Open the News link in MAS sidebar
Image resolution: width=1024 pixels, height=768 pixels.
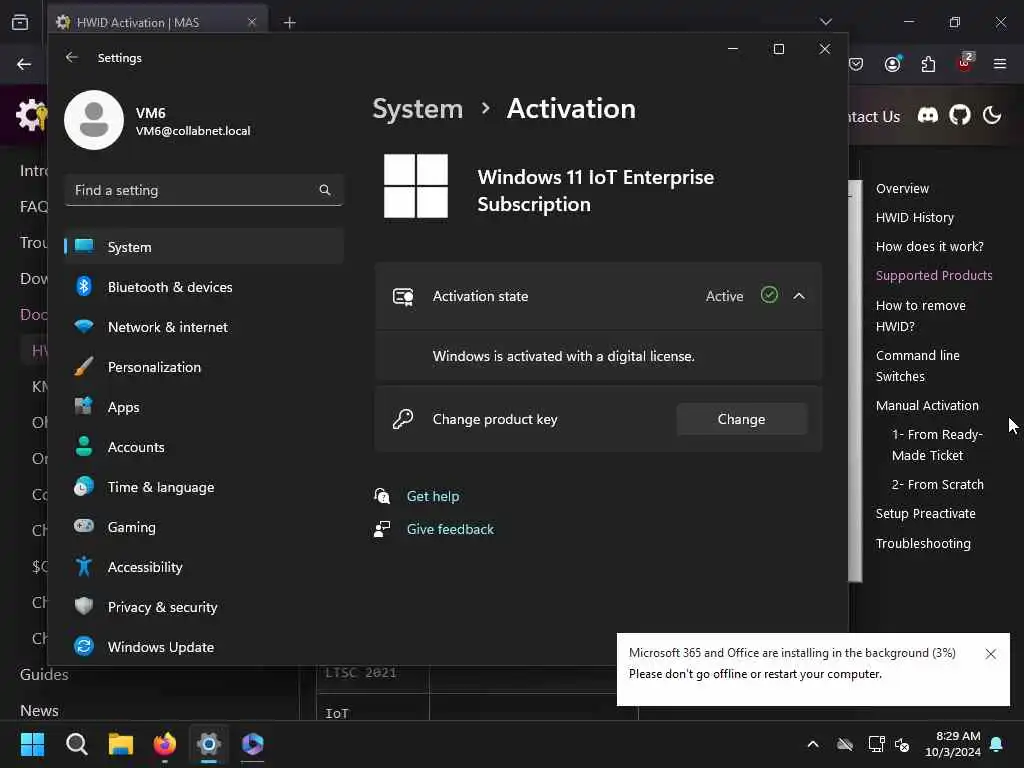(x=39, y=711)
